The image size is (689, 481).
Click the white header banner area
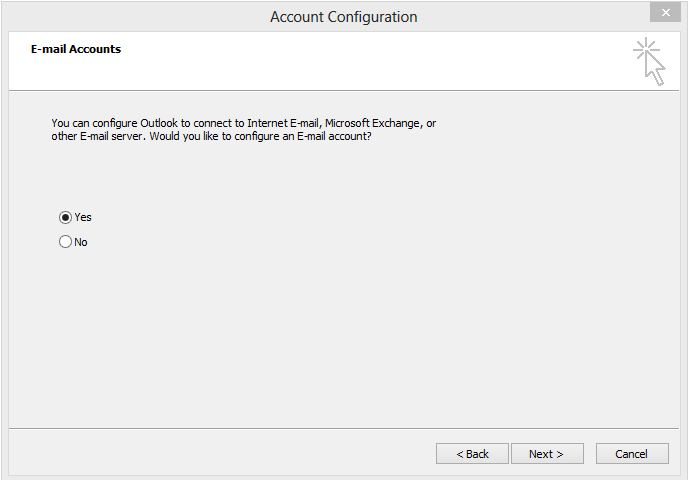point(344,61)
